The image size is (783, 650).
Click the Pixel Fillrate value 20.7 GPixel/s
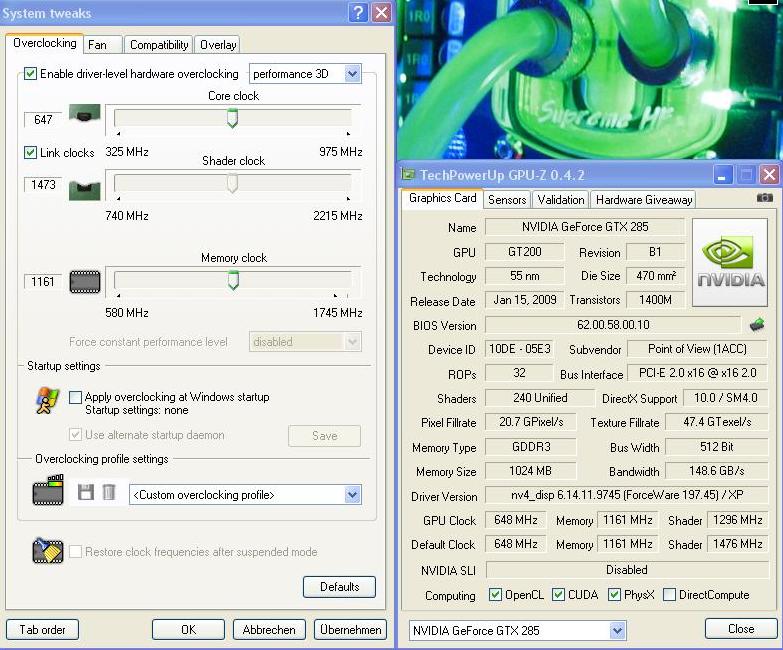coord(530,422)
